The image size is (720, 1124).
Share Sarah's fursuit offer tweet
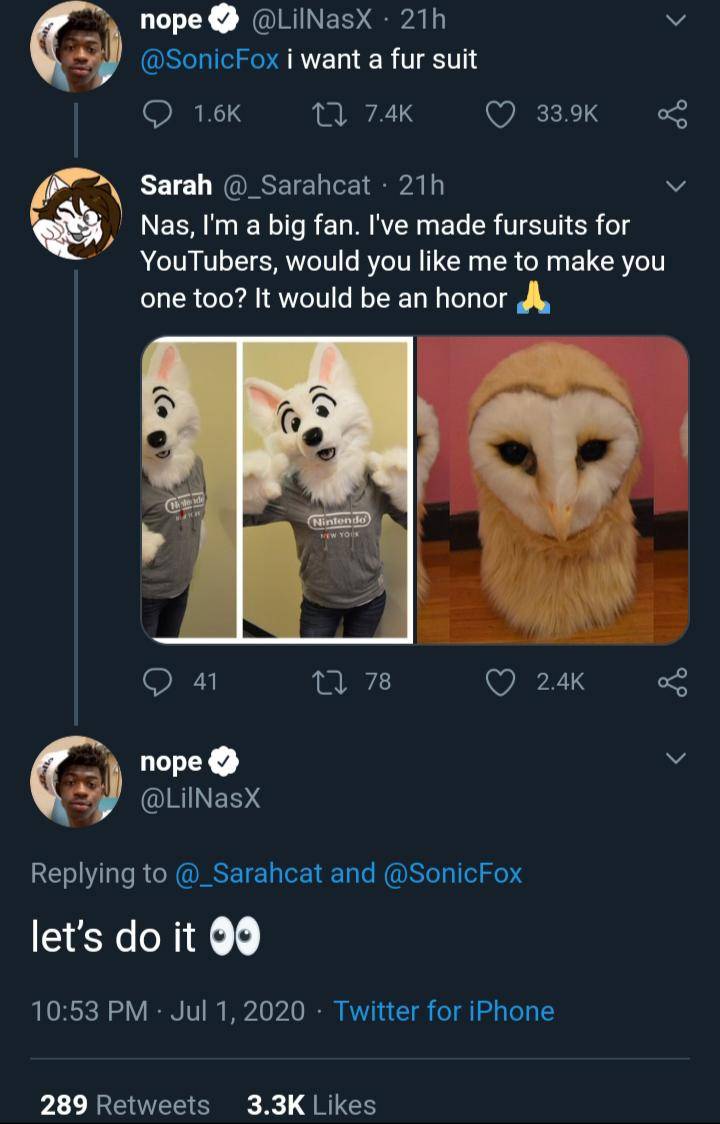[x=673, y=682]
